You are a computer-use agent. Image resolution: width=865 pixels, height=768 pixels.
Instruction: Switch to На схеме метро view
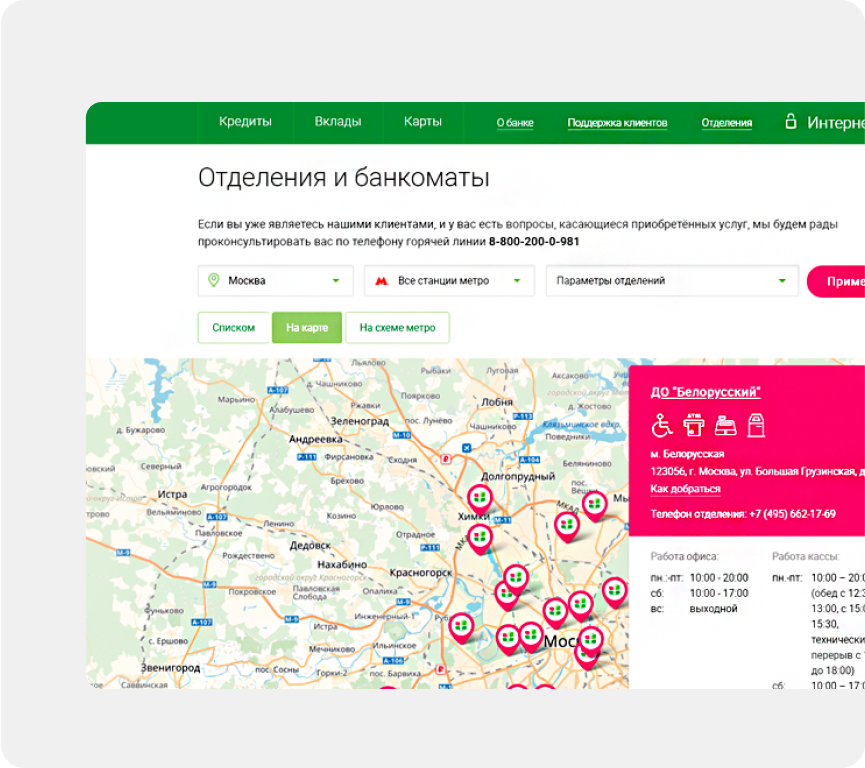(x=397, y=327)
